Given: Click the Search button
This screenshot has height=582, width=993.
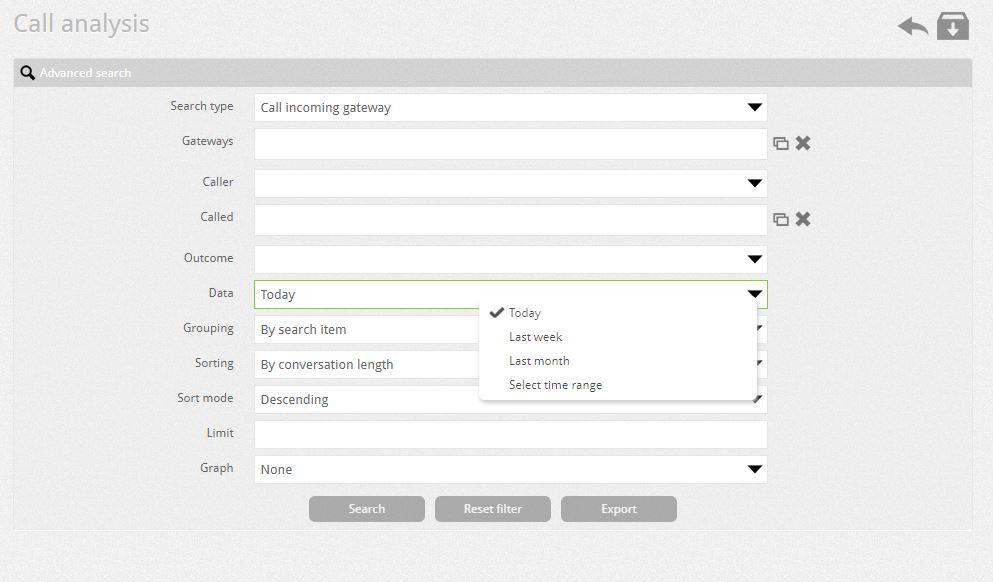Looking at the screenshot, I should pos(367,509).
